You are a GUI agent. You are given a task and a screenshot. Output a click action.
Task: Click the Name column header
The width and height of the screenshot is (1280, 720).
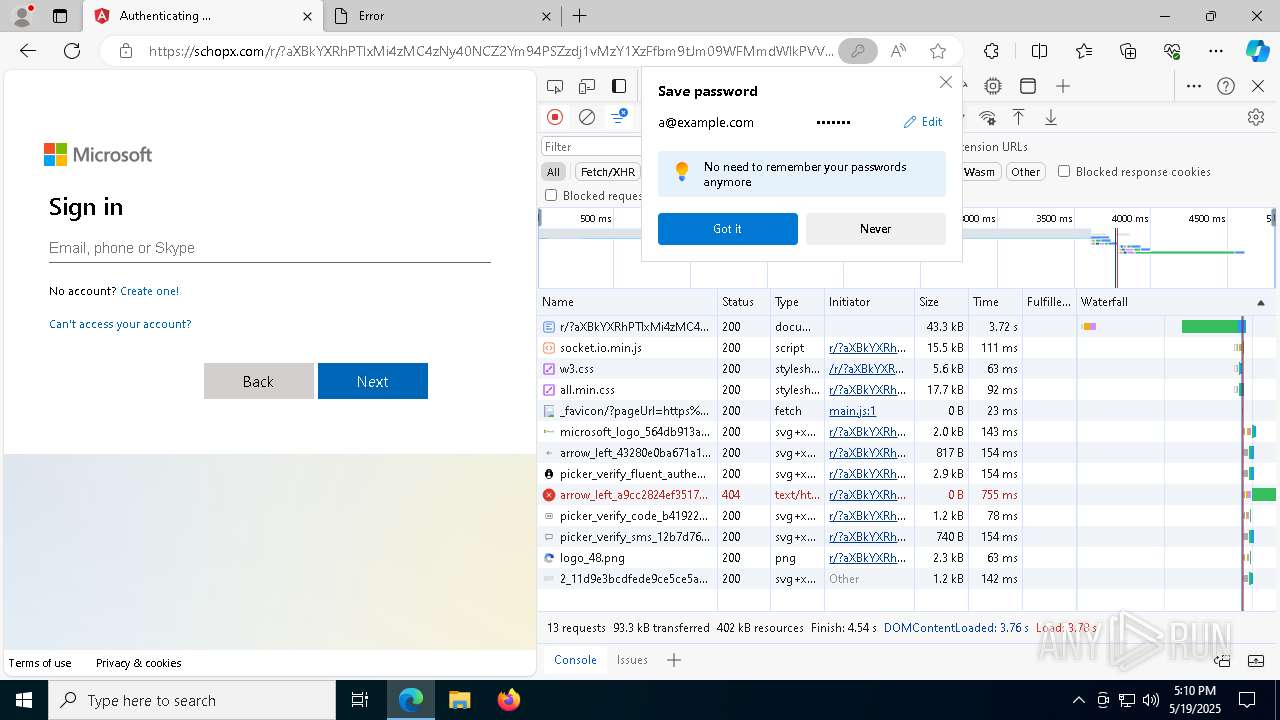click(x=627, y=302)
